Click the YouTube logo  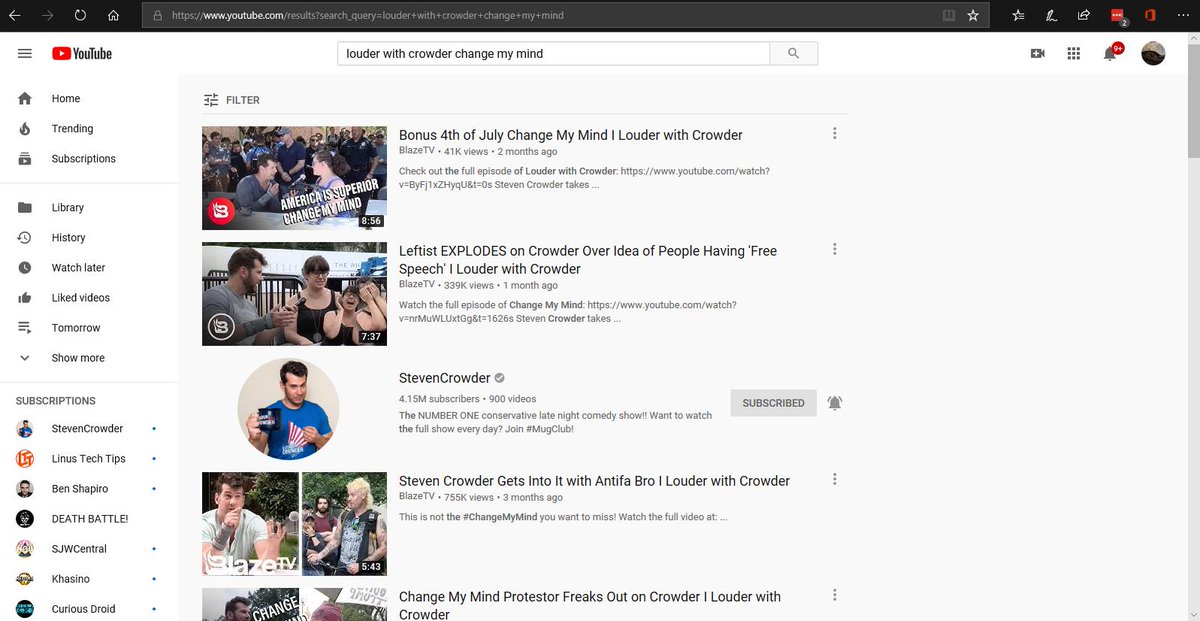coord(82,53)
